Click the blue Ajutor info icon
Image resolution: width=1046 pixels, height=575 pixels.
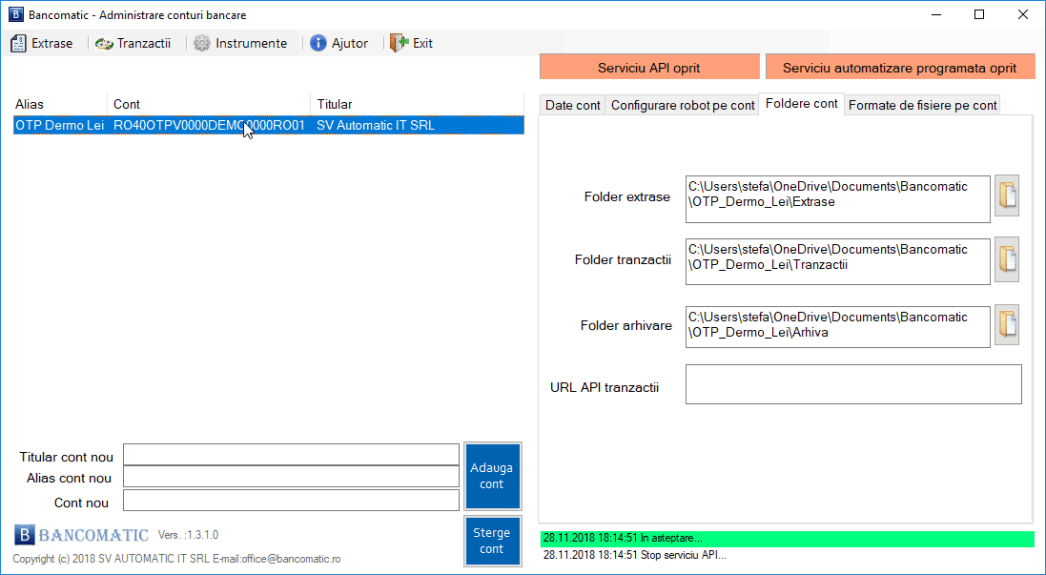tap(318, 43)
